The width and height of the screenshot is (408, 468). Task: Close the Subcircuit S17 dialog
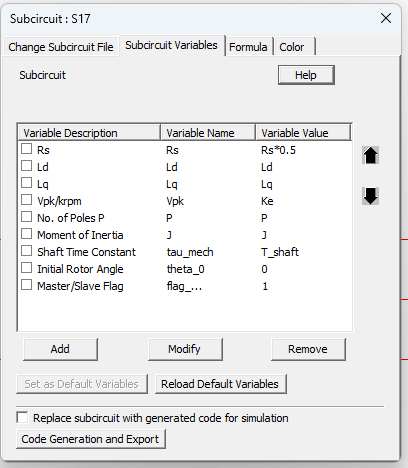[386, 18]
